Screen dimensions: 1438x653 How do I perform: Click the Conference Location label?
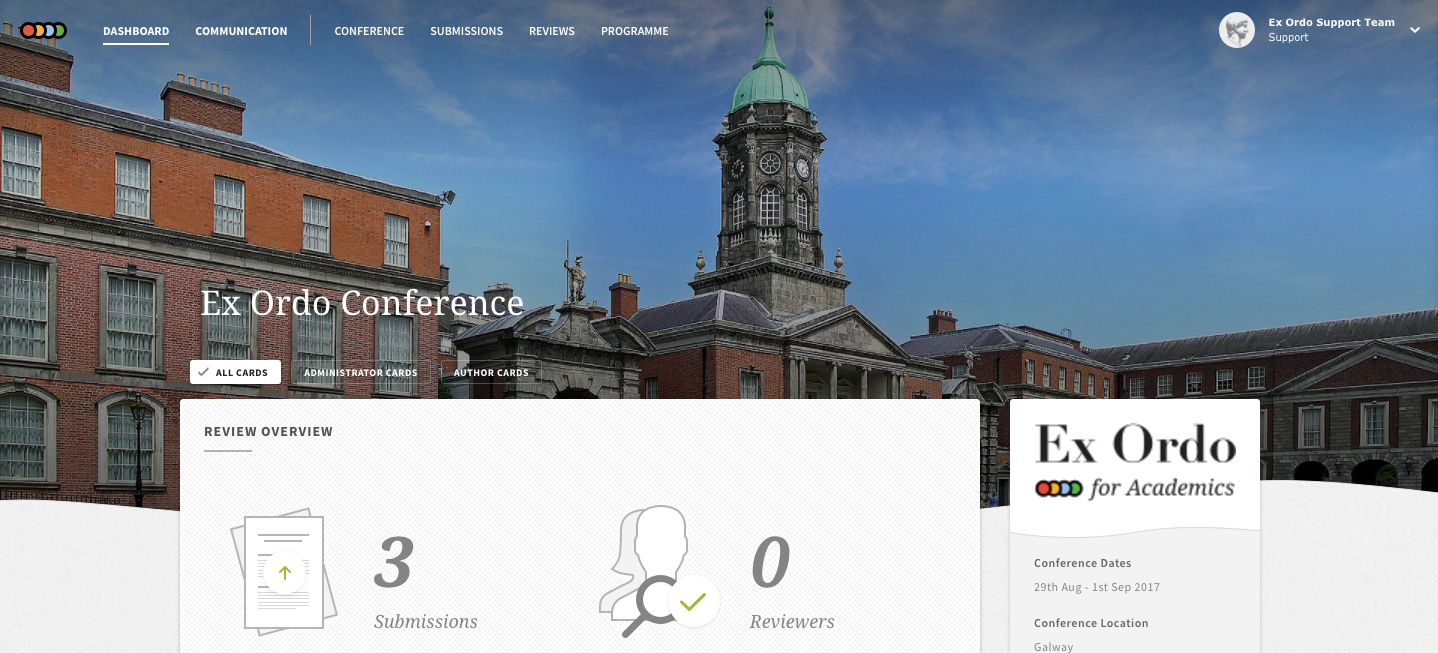pos(1091,623)
